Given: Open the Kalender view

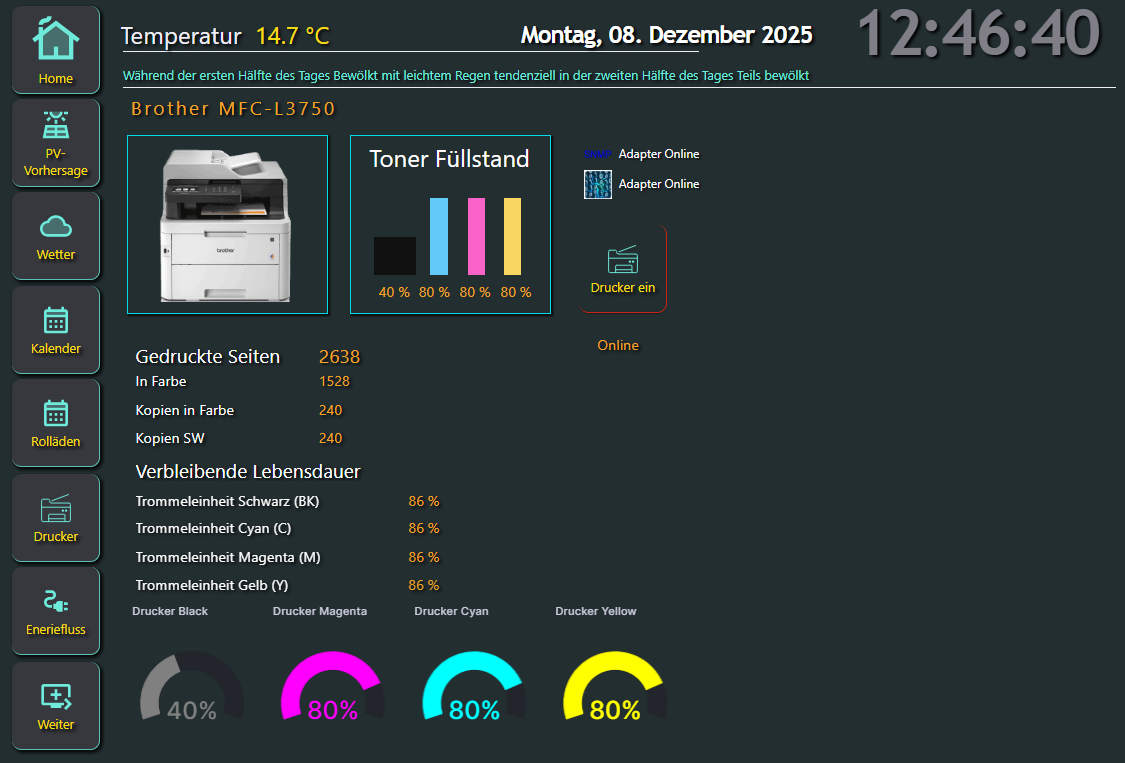Looking at the screenshot, I should tap(55, 330).
